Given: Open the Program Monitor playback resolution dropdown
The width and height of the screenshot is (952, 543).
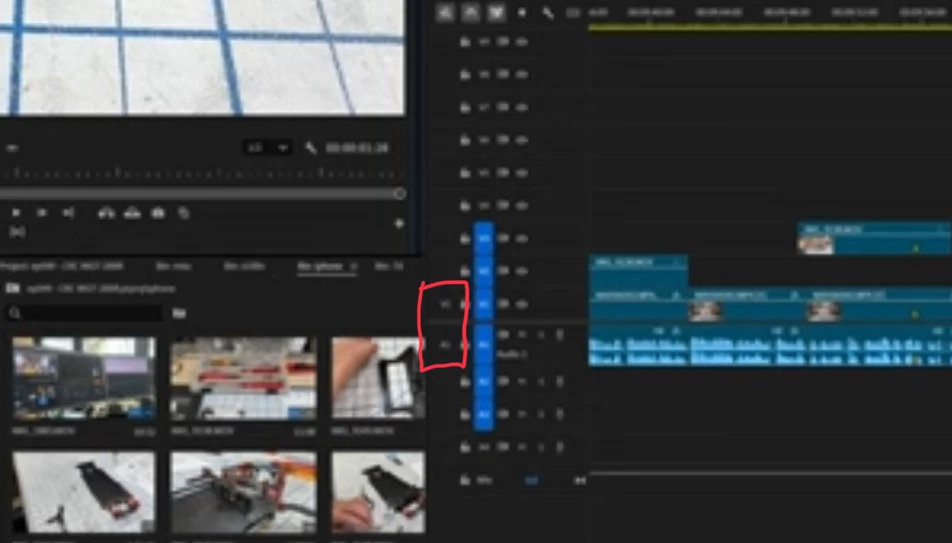Looking at the screenshot, I should [x=267, y=148].
